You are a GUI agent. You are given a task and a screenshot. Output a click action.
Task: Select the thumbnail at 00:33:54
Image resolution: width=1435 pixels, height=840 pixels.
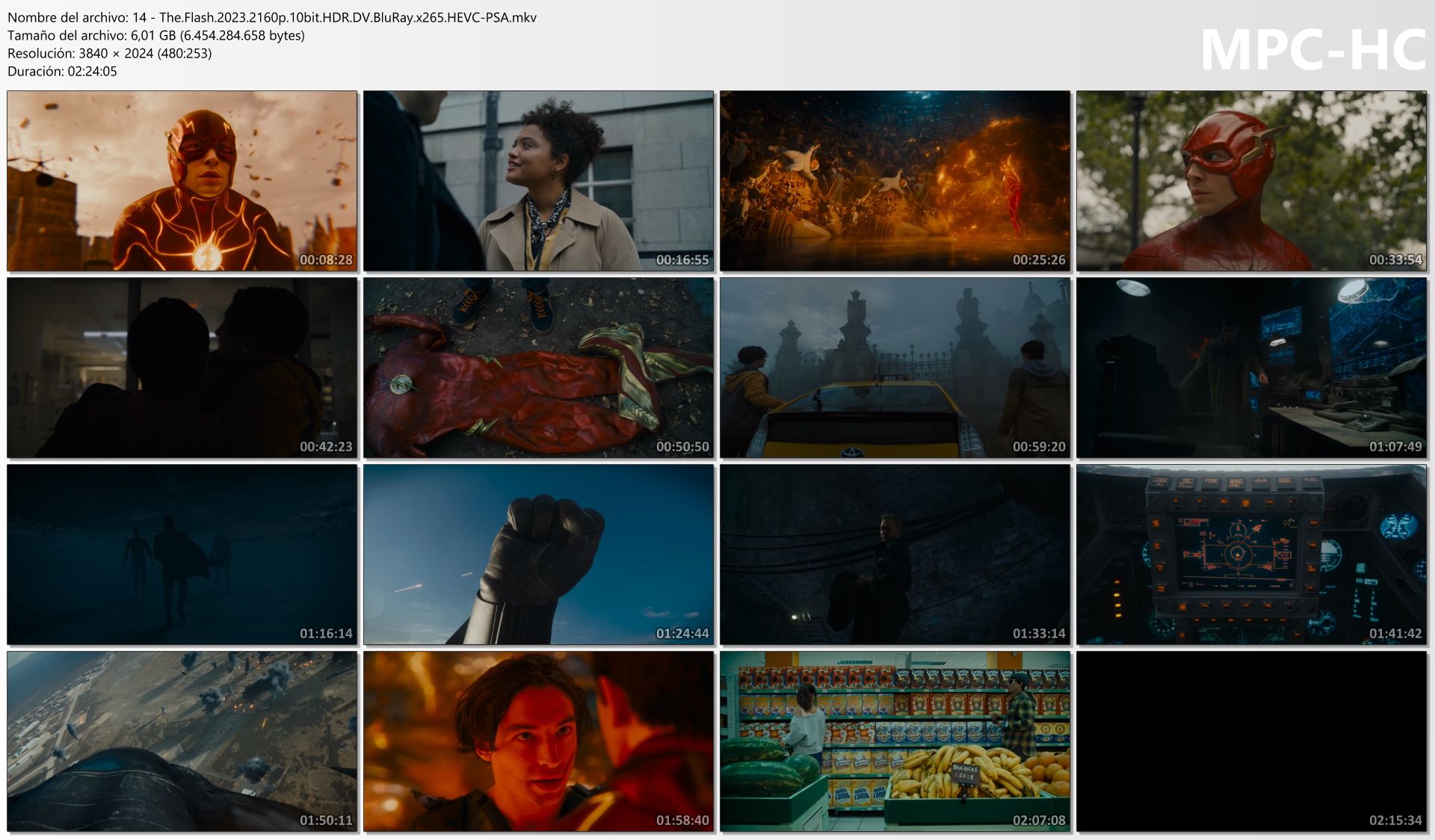(1252, 181)
